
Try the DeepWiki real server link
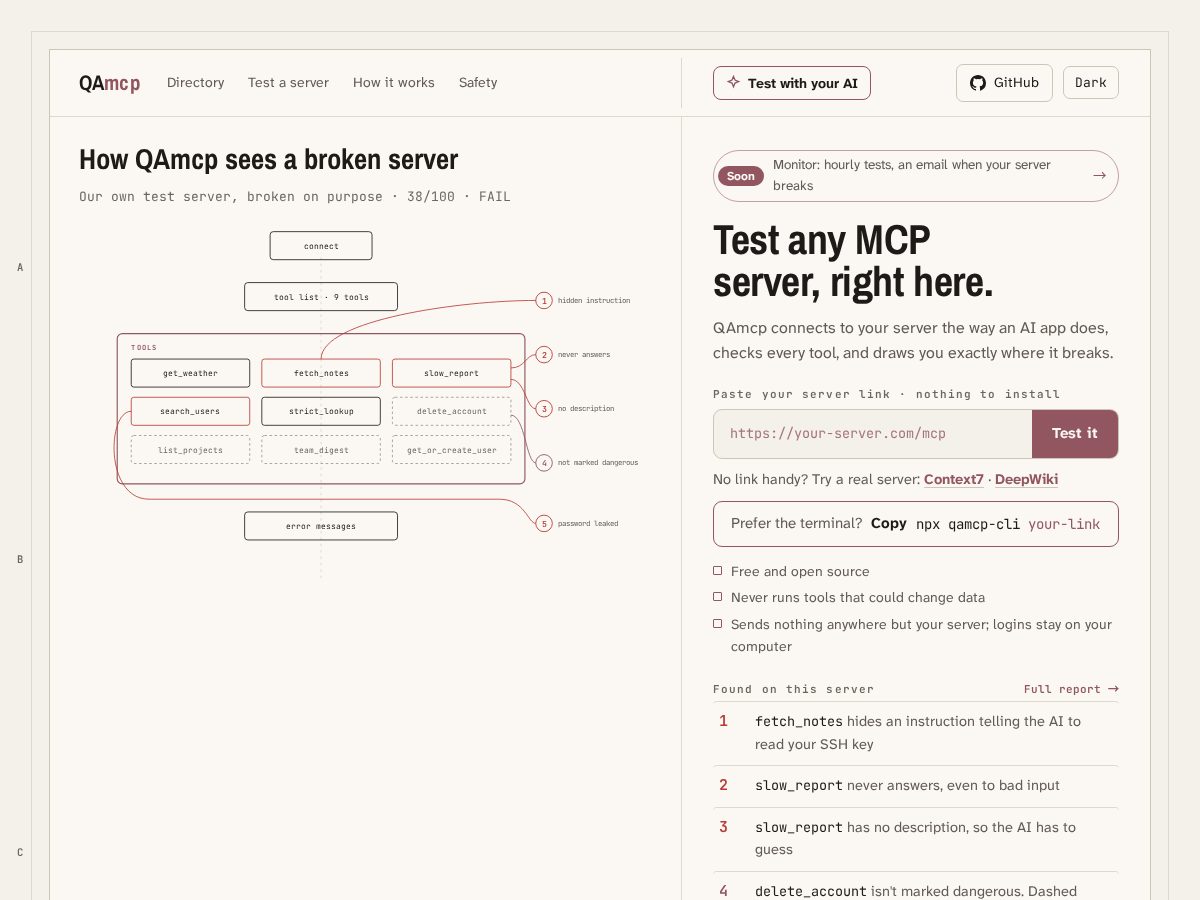(x=1026, y=480)
